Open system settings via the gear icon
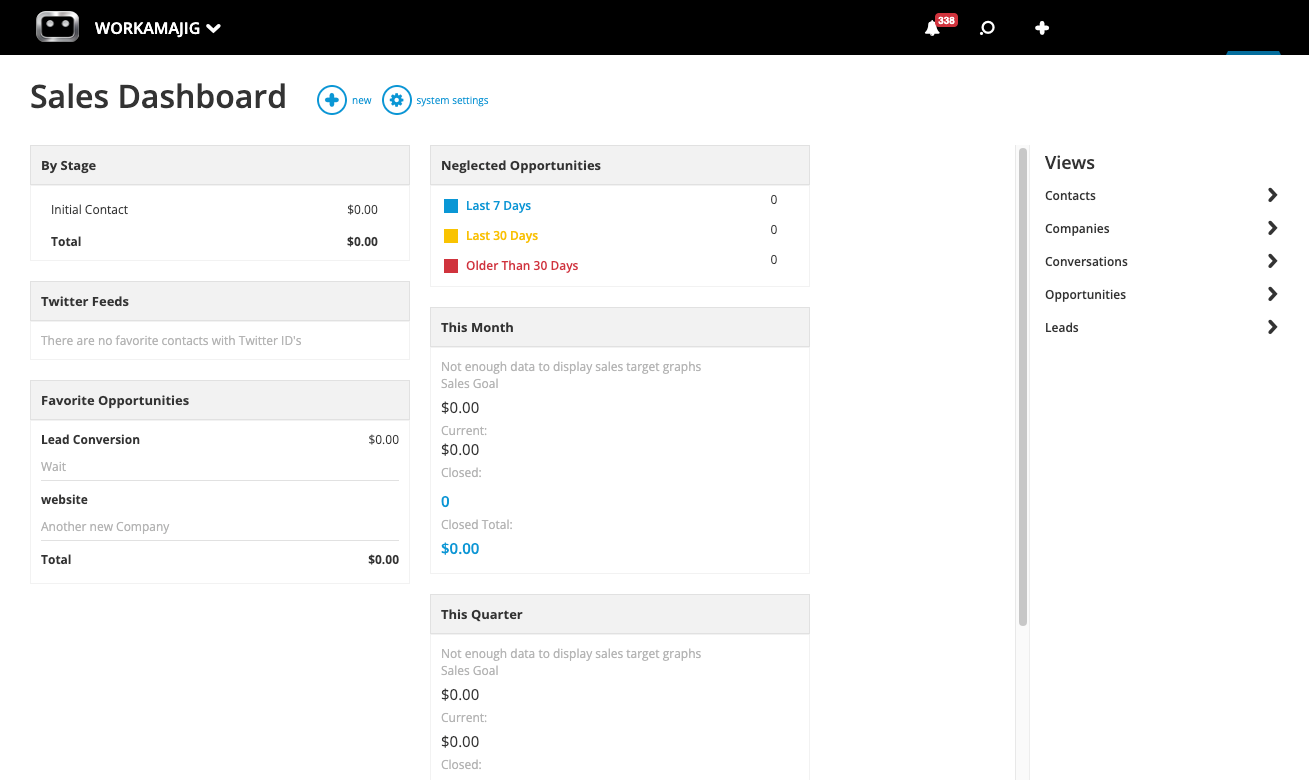The height and width of the screenshot is (780, 1309). [396, 100]
